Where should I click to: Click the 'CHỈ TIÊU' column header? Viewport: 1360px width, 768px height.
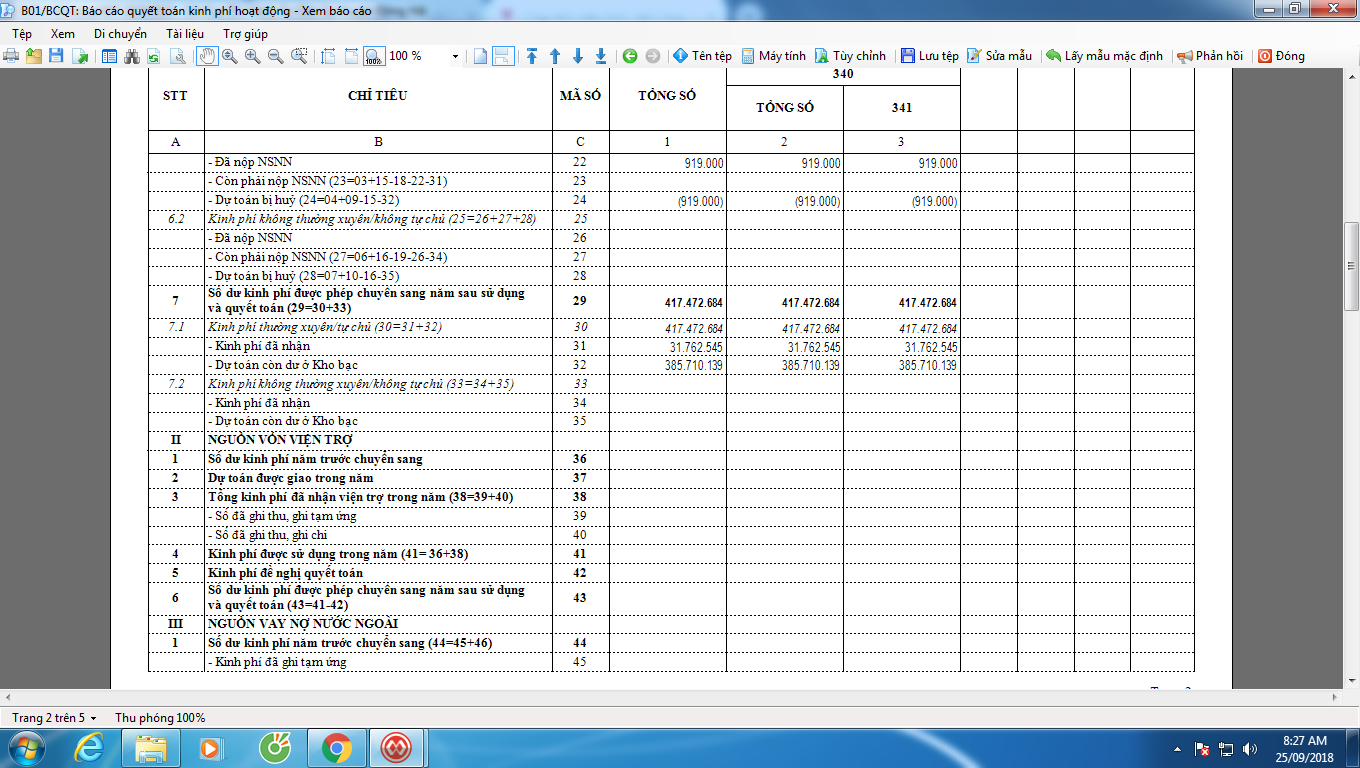[x=378, y=96]
